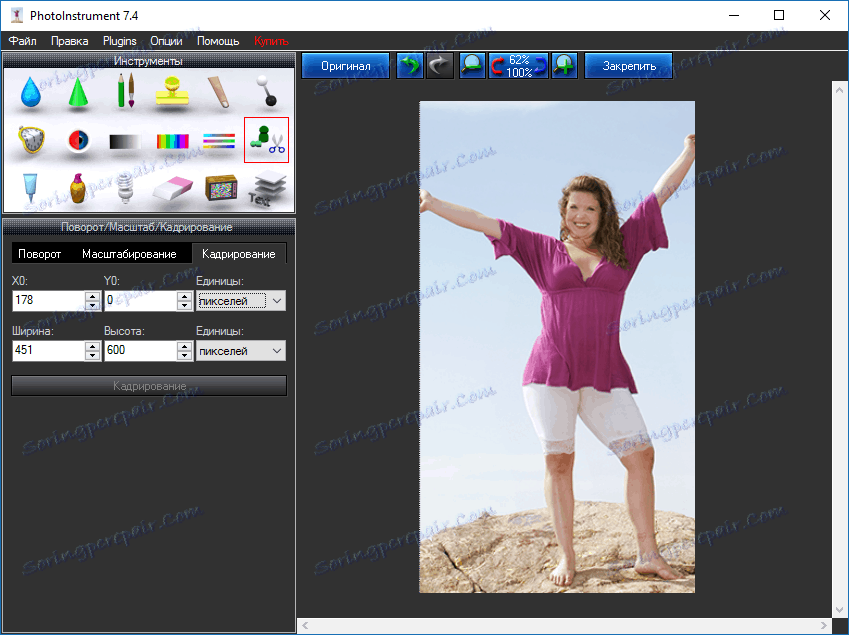Screen dimensions: 849x635
Task: Choose the pink eraser tool
Action: [x=173, y=187]
